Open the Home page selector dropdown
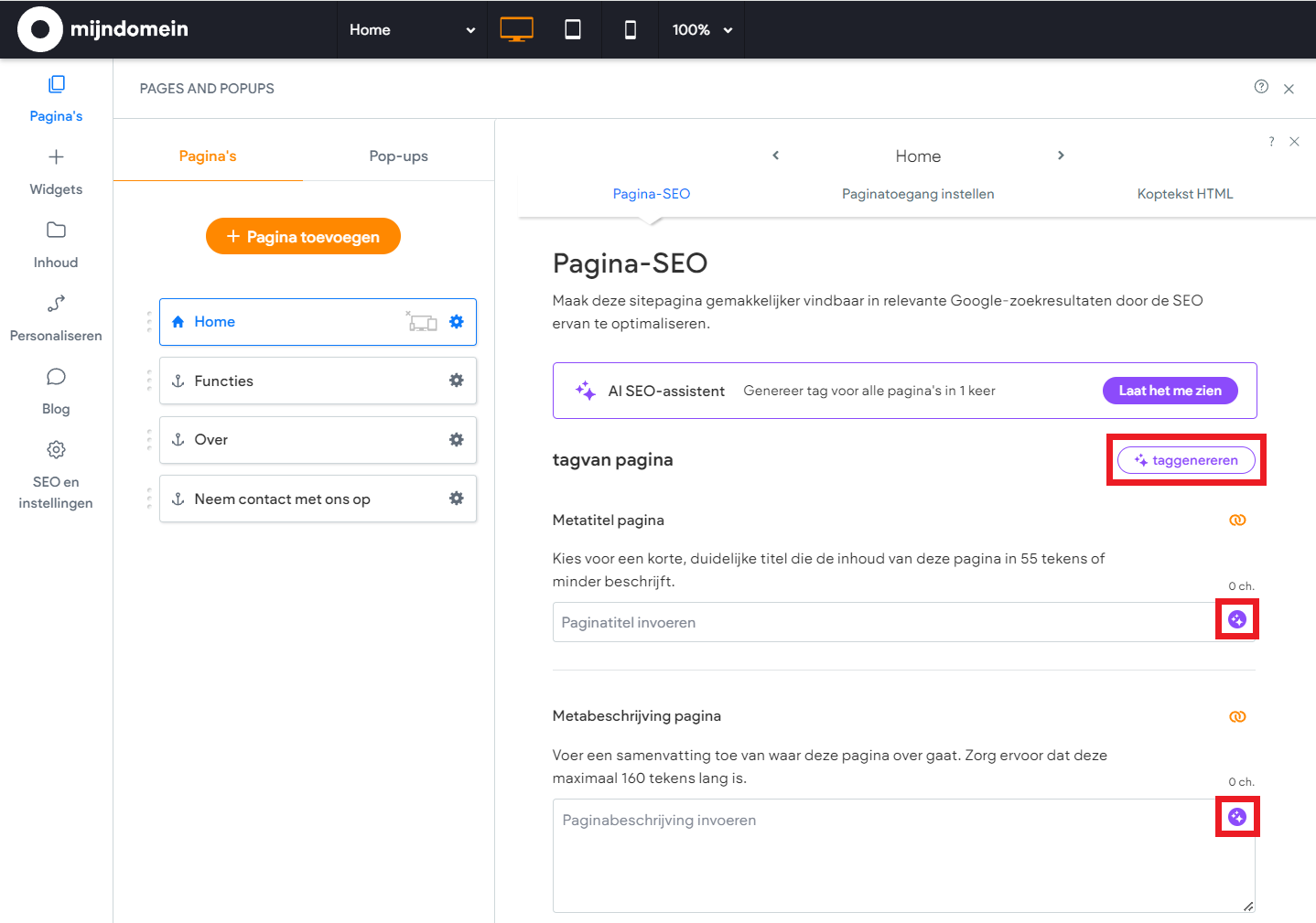 pyautogui.click(x=412, y=29)
